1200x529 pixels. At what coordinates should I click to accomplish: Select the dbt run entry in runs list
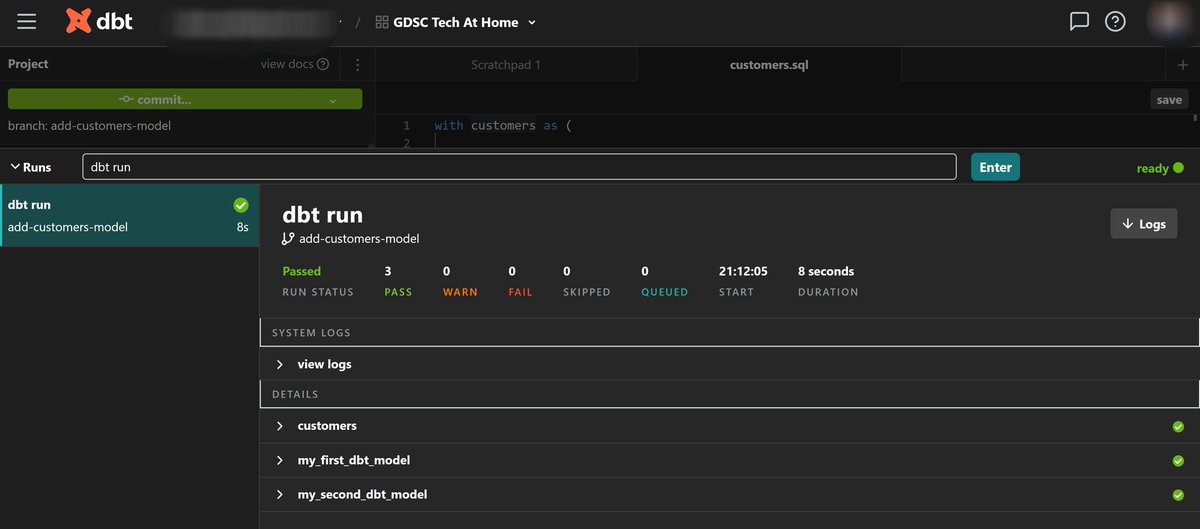coord(129,215)
